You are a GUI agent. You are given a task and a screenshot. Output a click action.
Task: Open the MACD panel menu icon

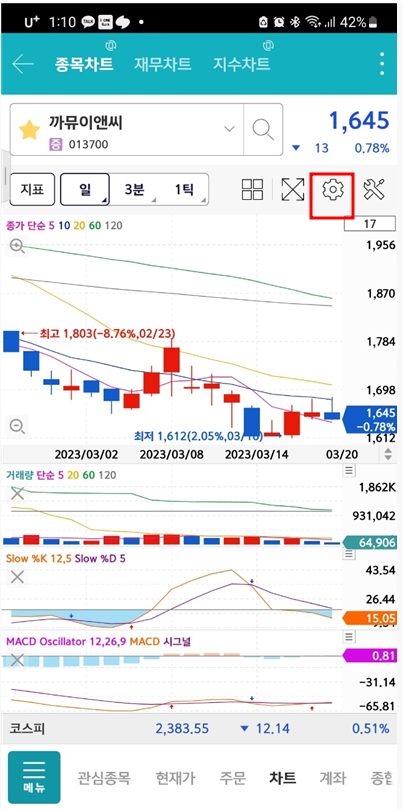[x=349, y=637]
